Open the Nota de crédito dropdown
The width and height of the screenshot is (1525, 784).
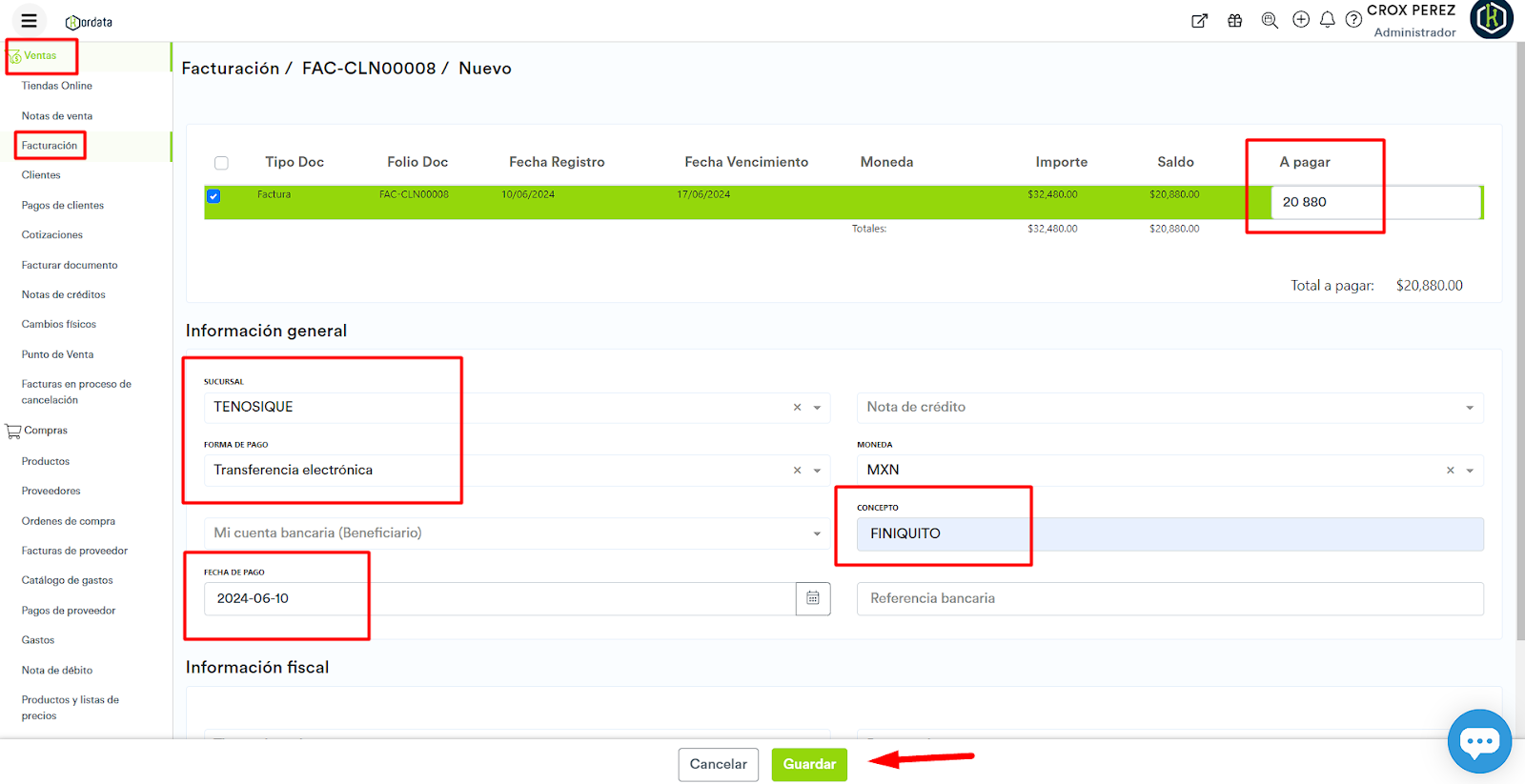tap(1469, 408)
